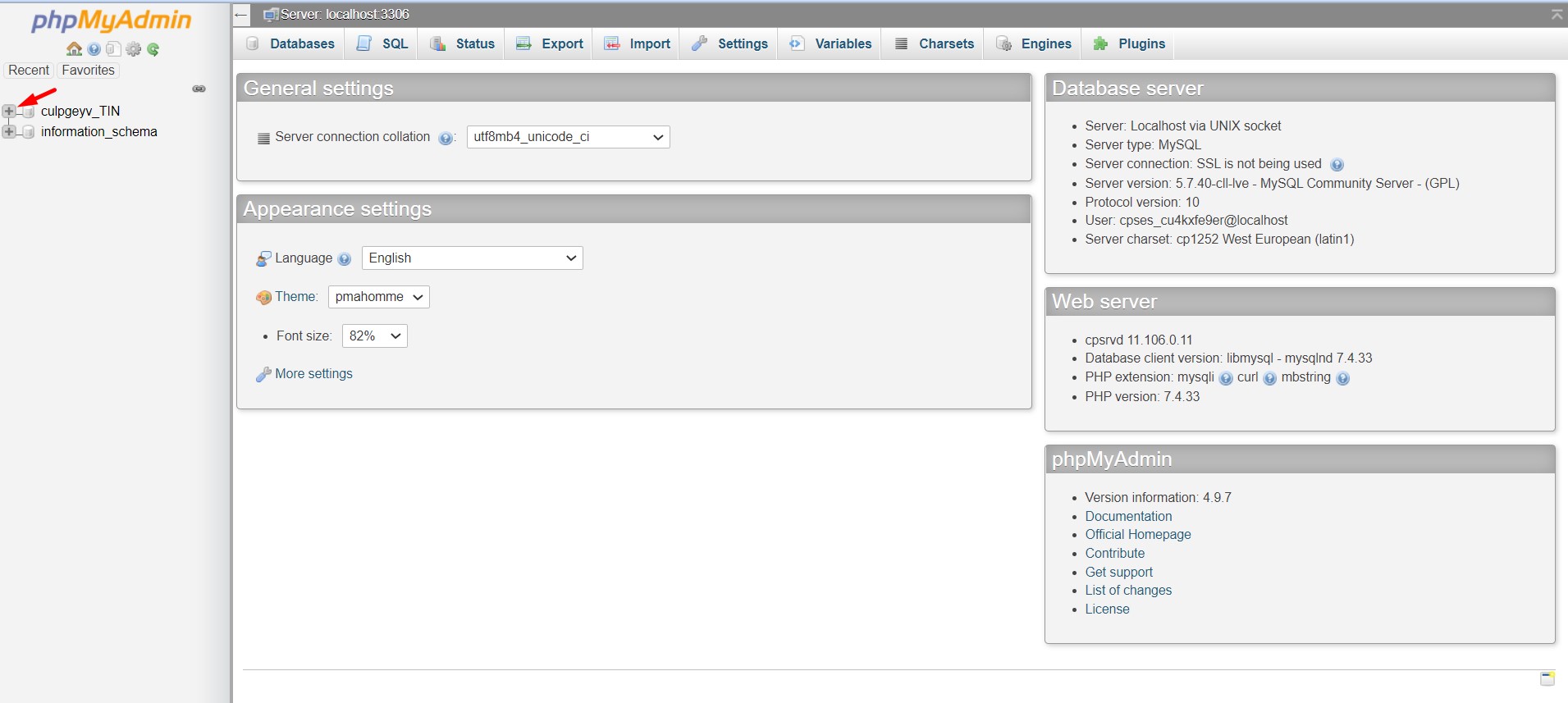The image size is (1568, 703).
Task: Click the More settings link
Action: coord(313,374)
